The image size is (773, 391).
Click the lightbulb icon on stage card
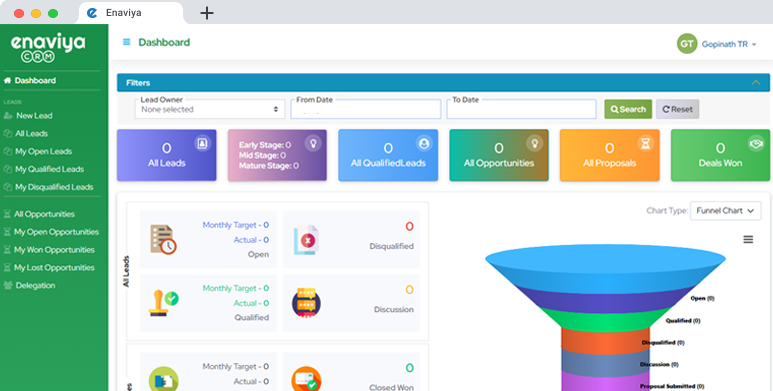(313, 143)
